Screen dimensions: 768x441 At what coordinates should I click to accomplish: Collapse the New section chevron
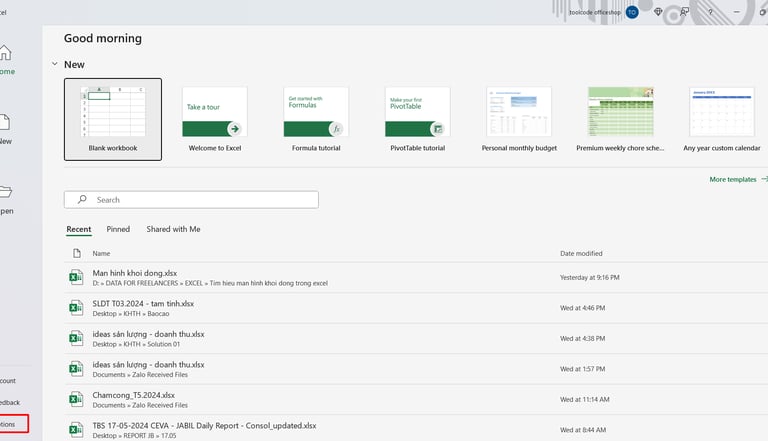point(55,64)
